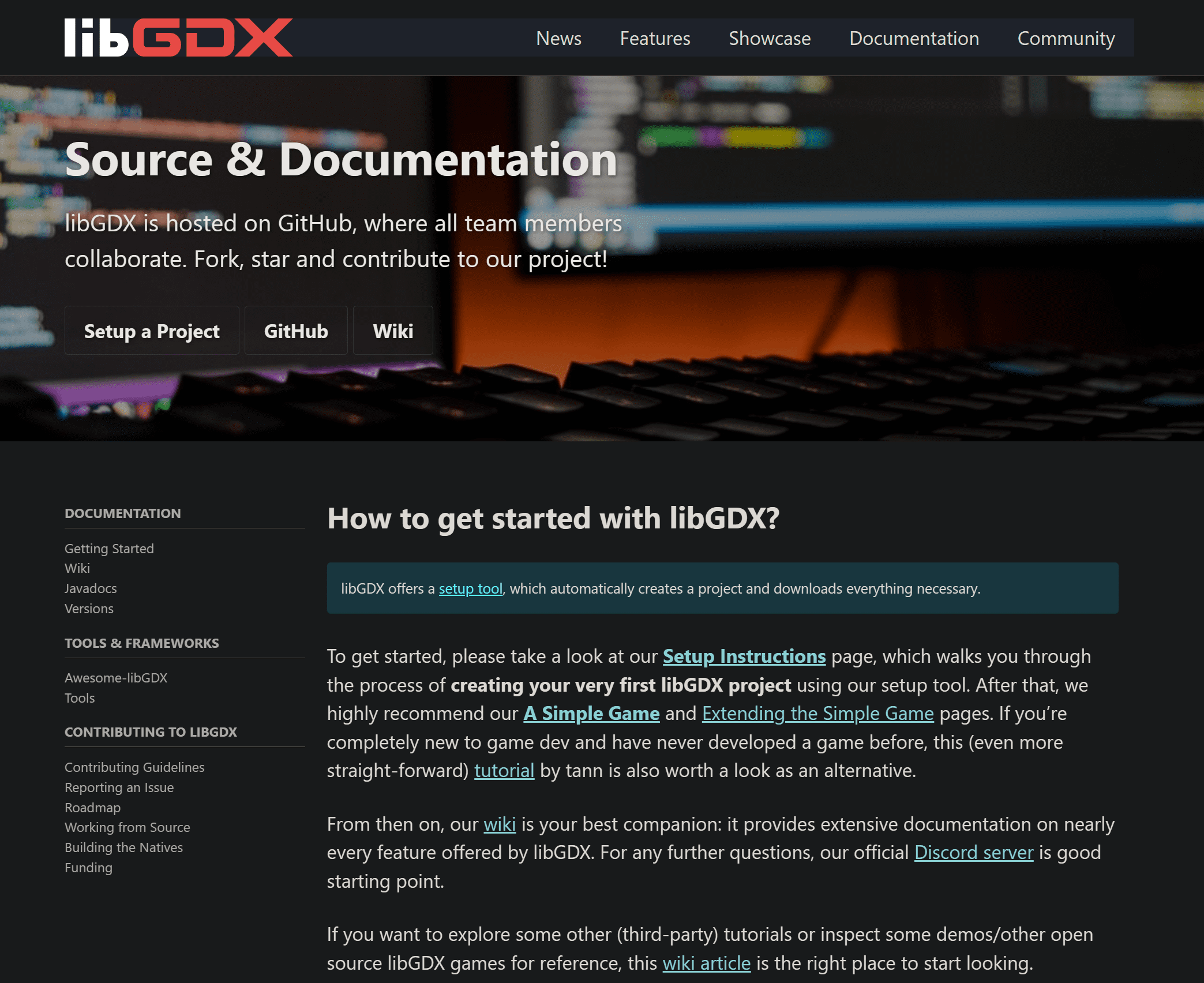Open Getting Started in sidebar
Viewport: 1204px width, 983px height.
click(x=109, y=549)
